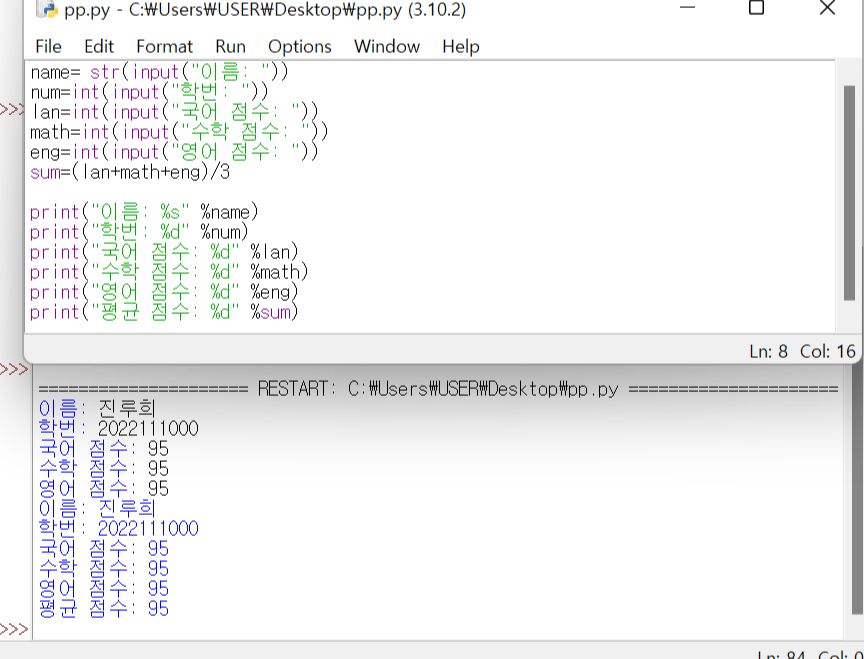Screen dimensions: 864x659
Task: Click the math=int(input line
Action: point(179,132)
